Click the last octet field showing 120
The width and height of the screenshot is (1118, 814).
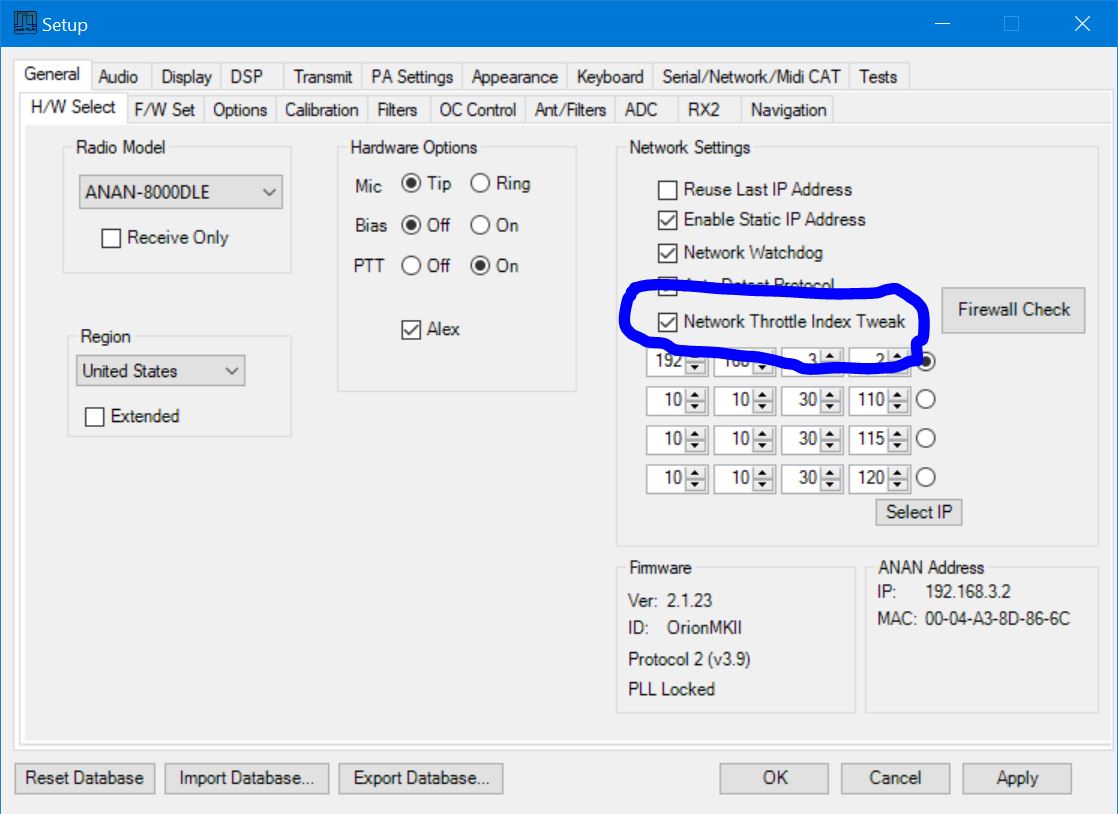pos(869,479)
